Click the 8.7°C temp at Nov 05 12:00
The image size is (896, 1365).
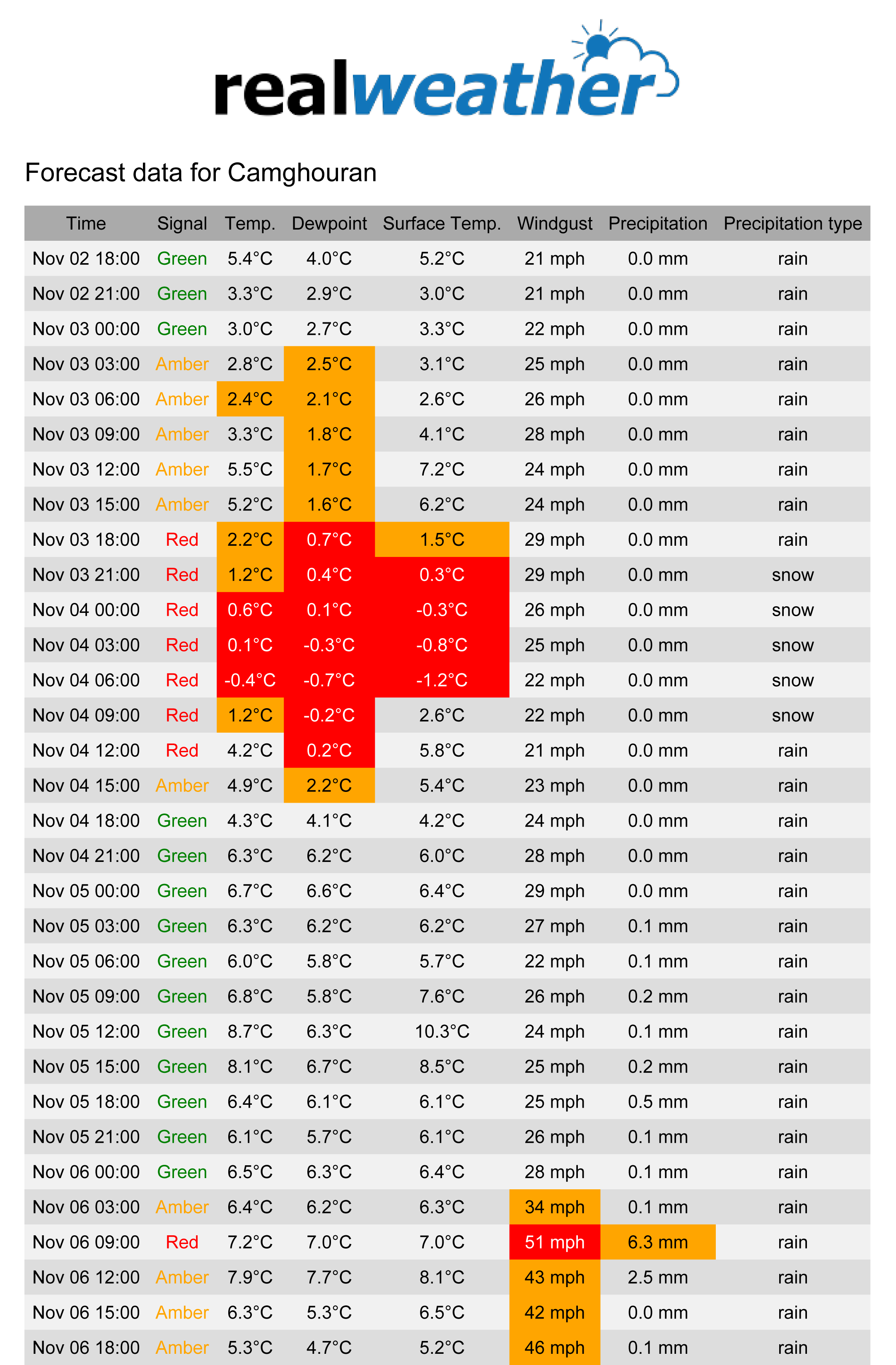[x=250, y=1031]
